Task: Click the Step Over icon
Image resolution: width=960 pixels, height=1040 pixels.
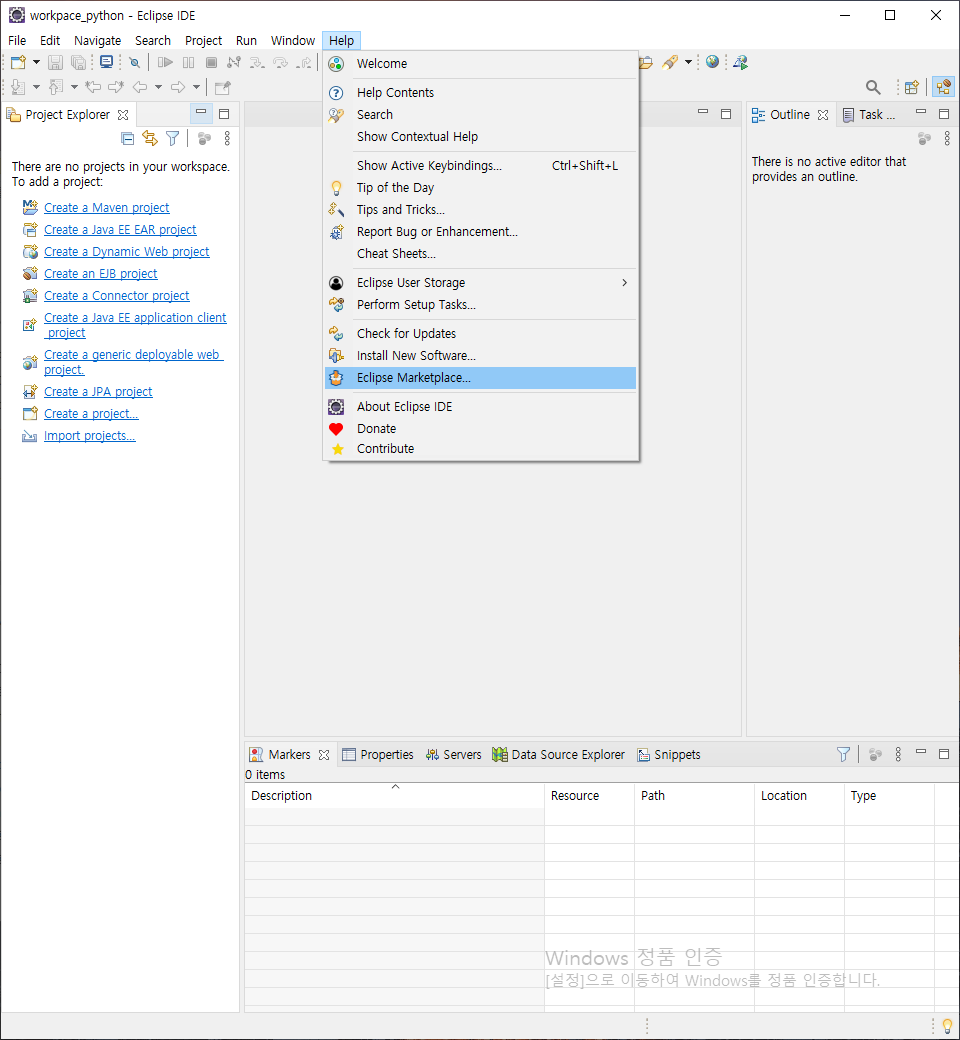Action: point(281,62)
